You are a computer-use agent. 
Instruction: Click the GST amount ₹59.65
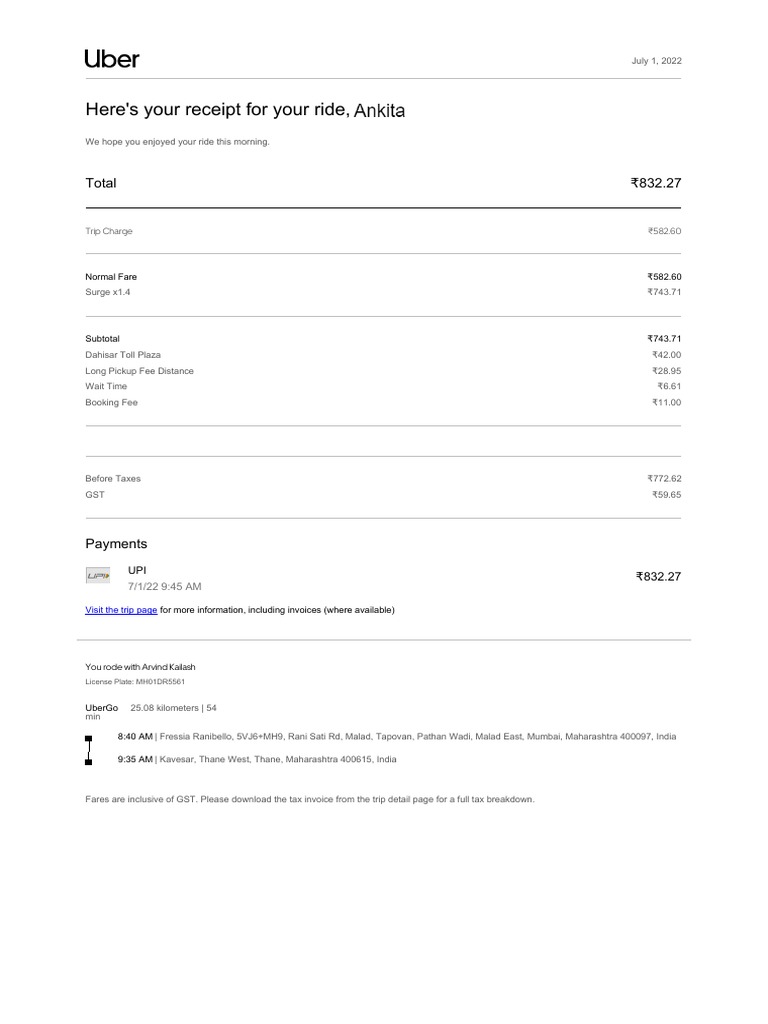[664, 494]
